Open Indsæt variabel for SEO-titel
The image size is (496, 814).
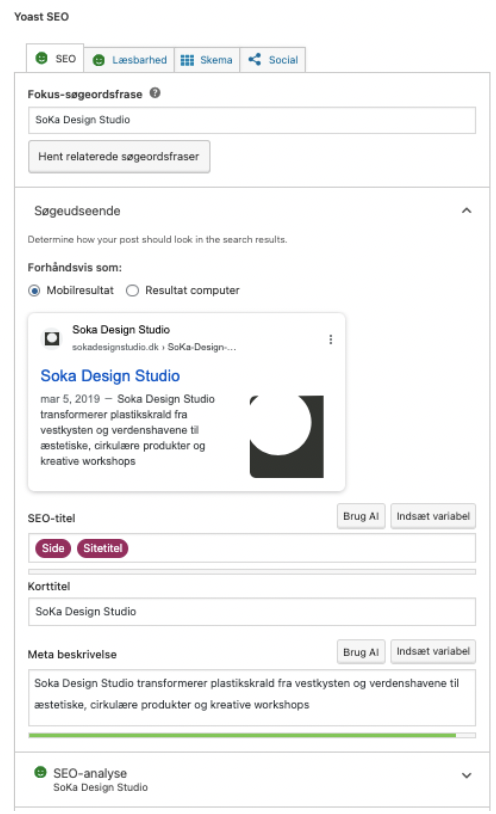coord(433,516)
